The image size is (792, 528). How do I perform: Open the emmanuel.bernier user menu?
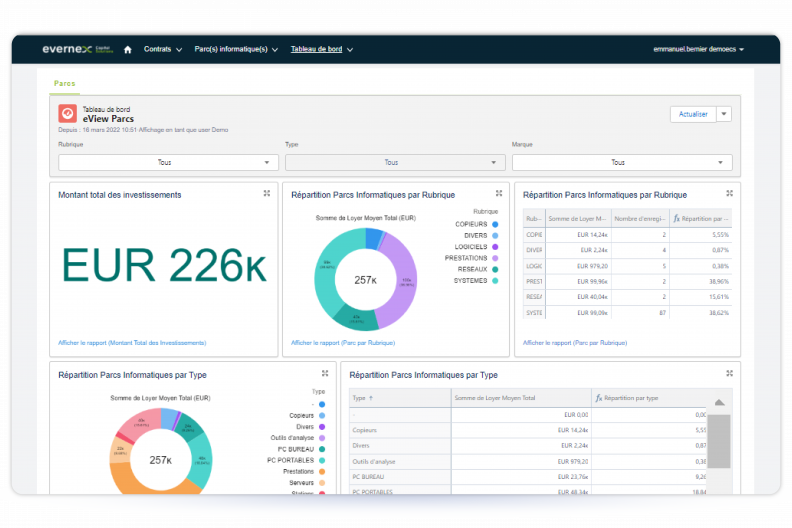pyautogui.click(x=699, y=50)
